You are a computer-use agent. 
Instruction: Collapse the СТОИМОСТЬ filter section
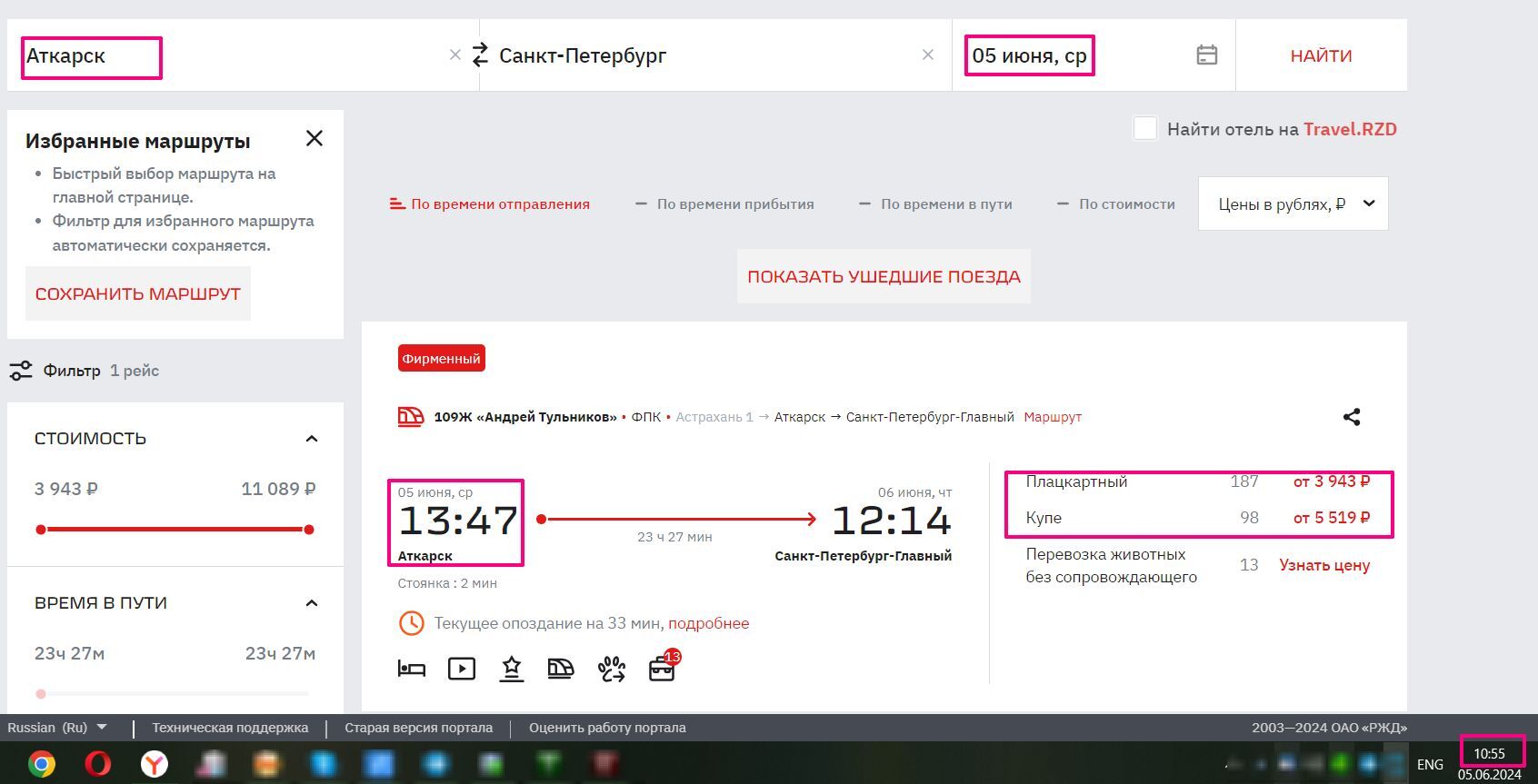click(x=312, y=439)
